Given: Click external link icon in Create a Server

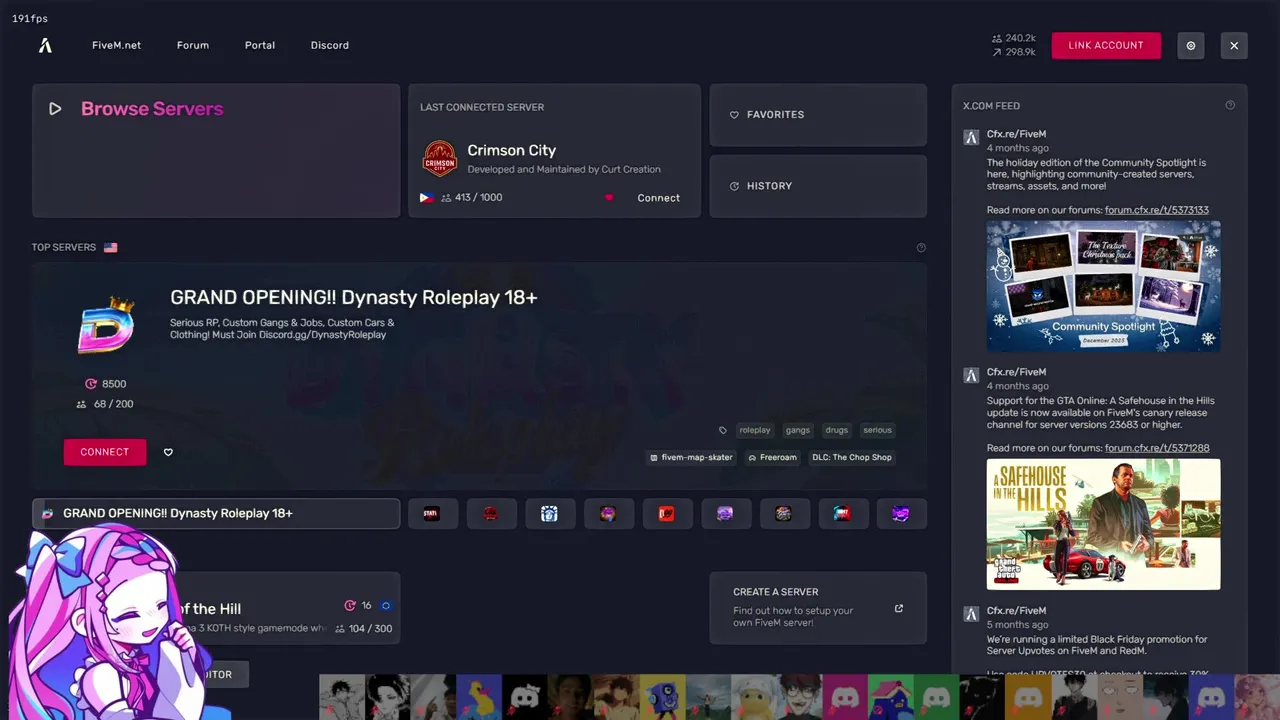Looking at the screenshot, I should pos(898,608).
